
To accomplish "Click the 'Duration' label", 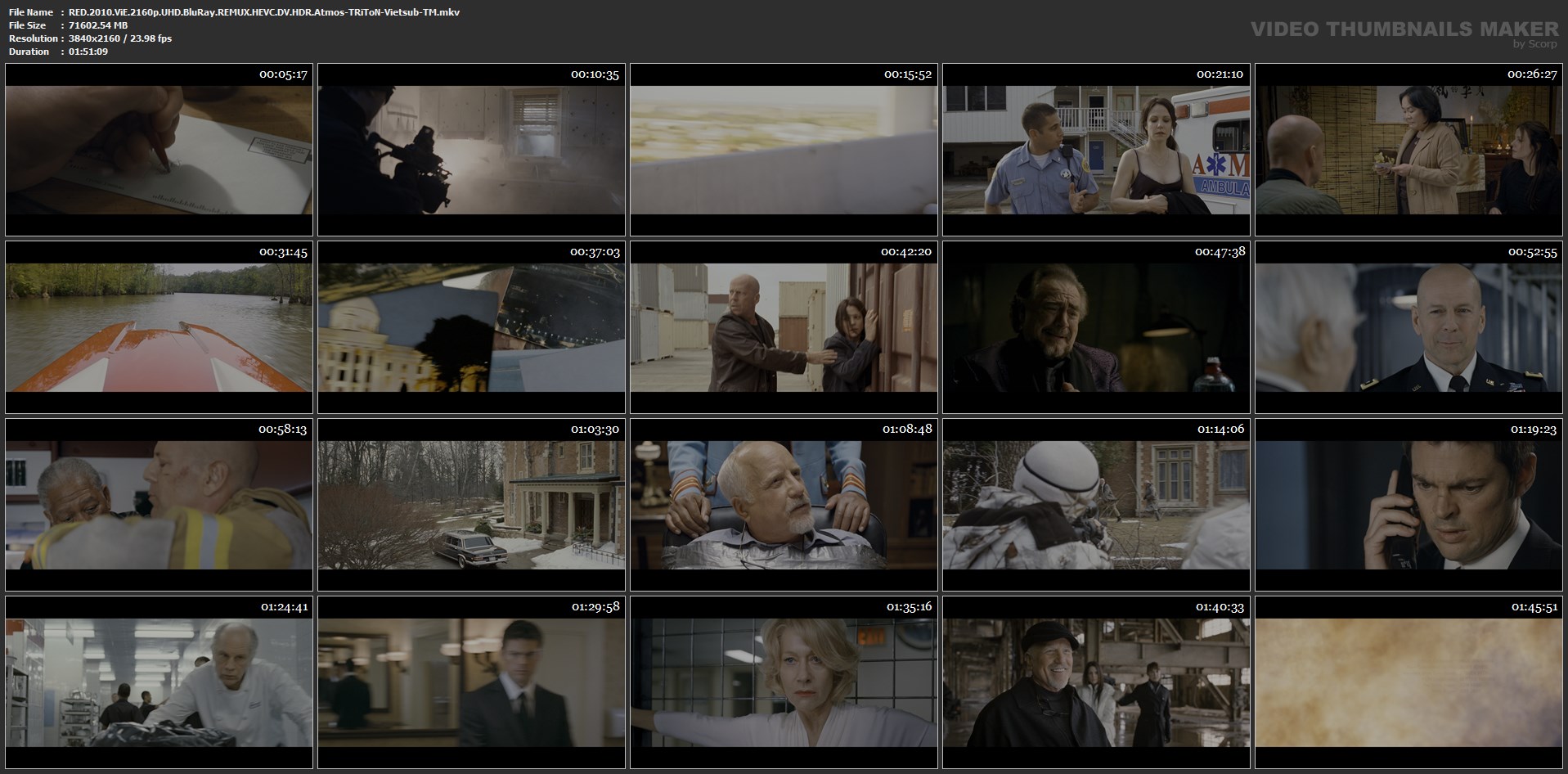I will pos(29,52).
